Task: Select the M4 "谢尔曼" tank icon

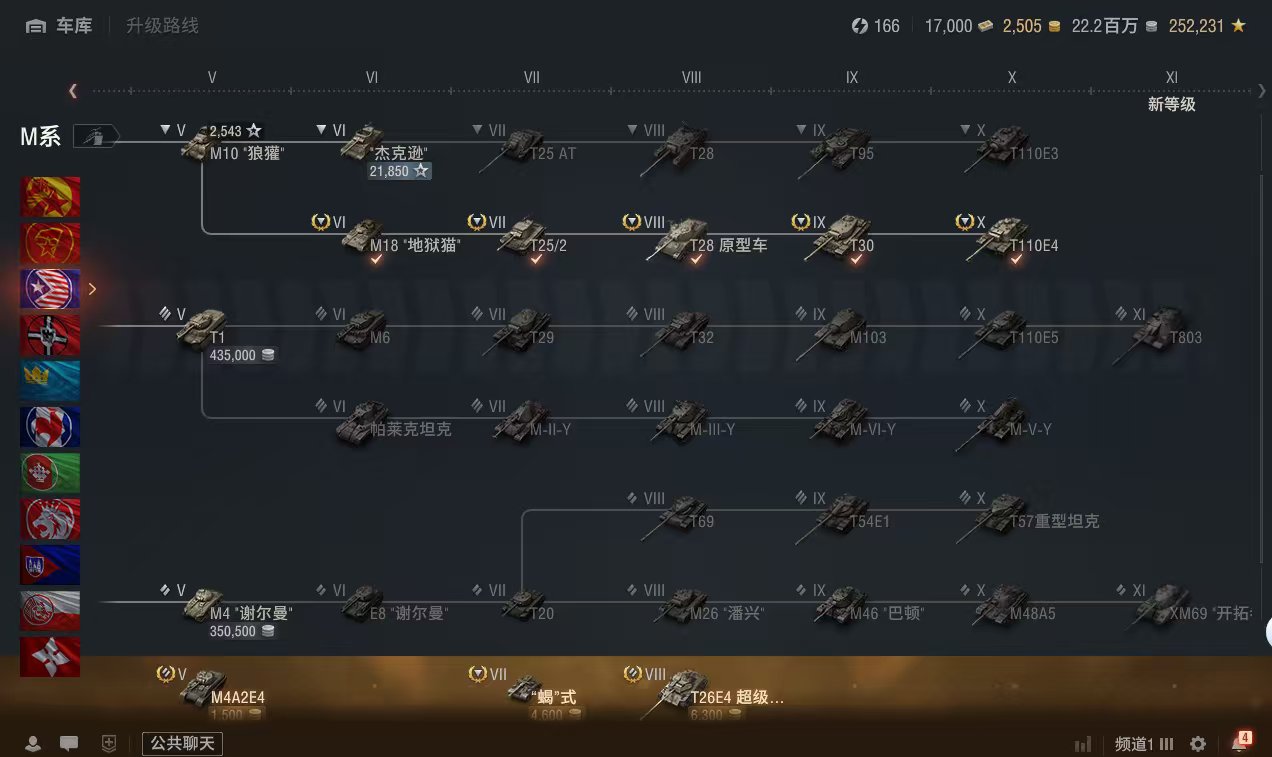Action: (204, 604)
